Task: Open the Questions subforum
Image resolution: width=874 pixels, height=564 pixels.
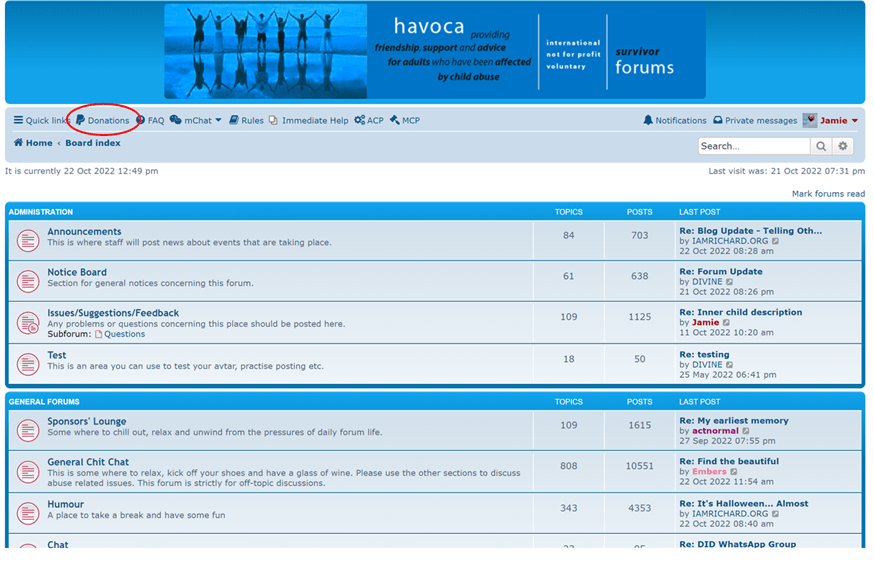Action: click(124, 334)
